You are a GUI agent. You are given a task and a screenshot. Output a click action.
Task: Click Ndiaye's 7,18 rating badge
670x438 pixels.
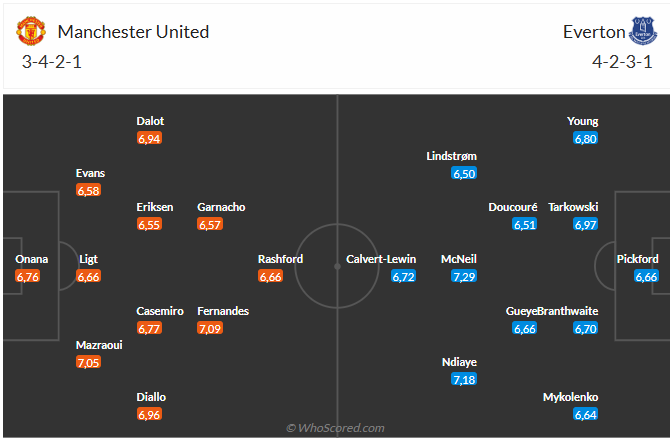point(464,379)
